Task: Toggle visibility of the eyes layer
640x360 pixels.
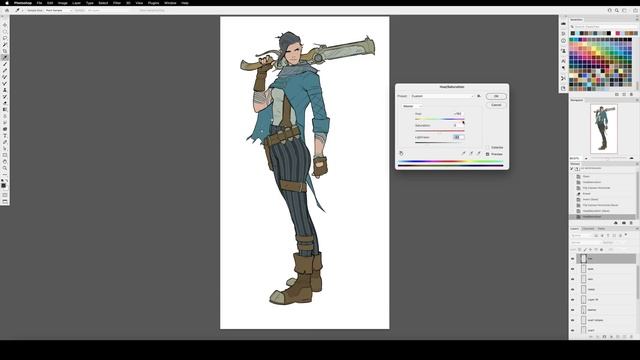Action: tap(572, 269)
